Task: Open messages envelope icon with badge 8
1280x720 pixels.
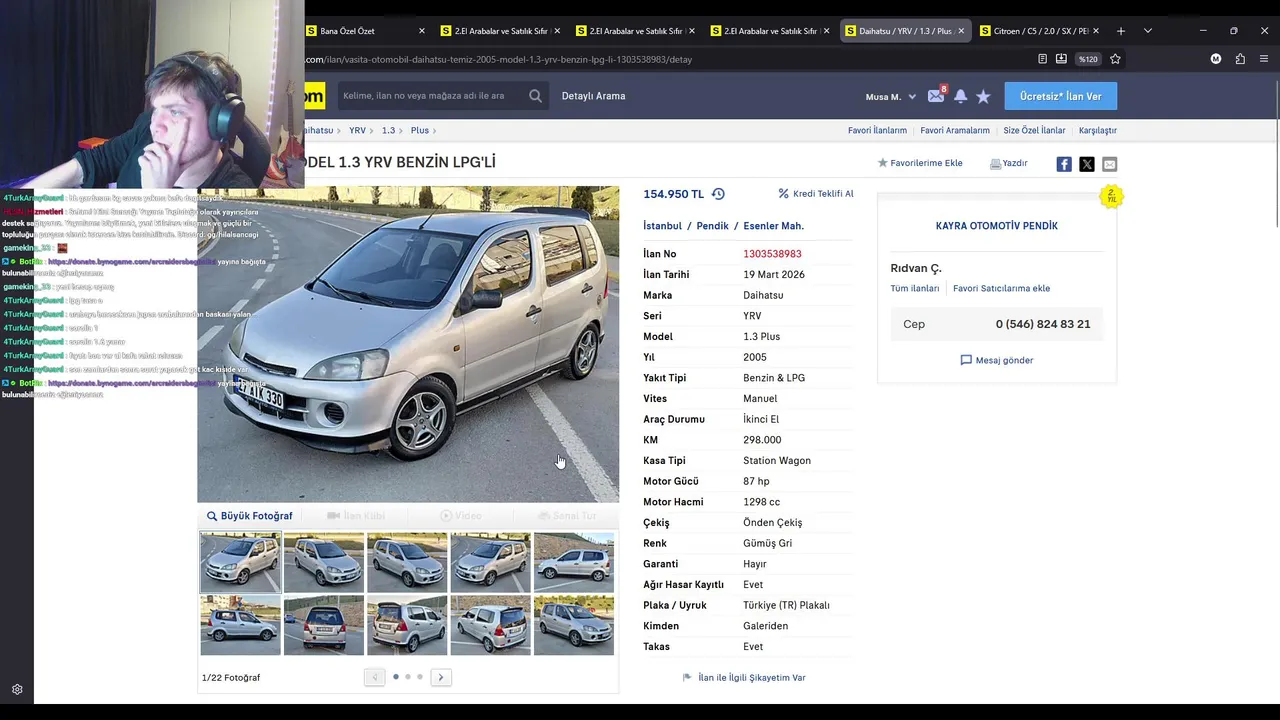Action: 936,96
